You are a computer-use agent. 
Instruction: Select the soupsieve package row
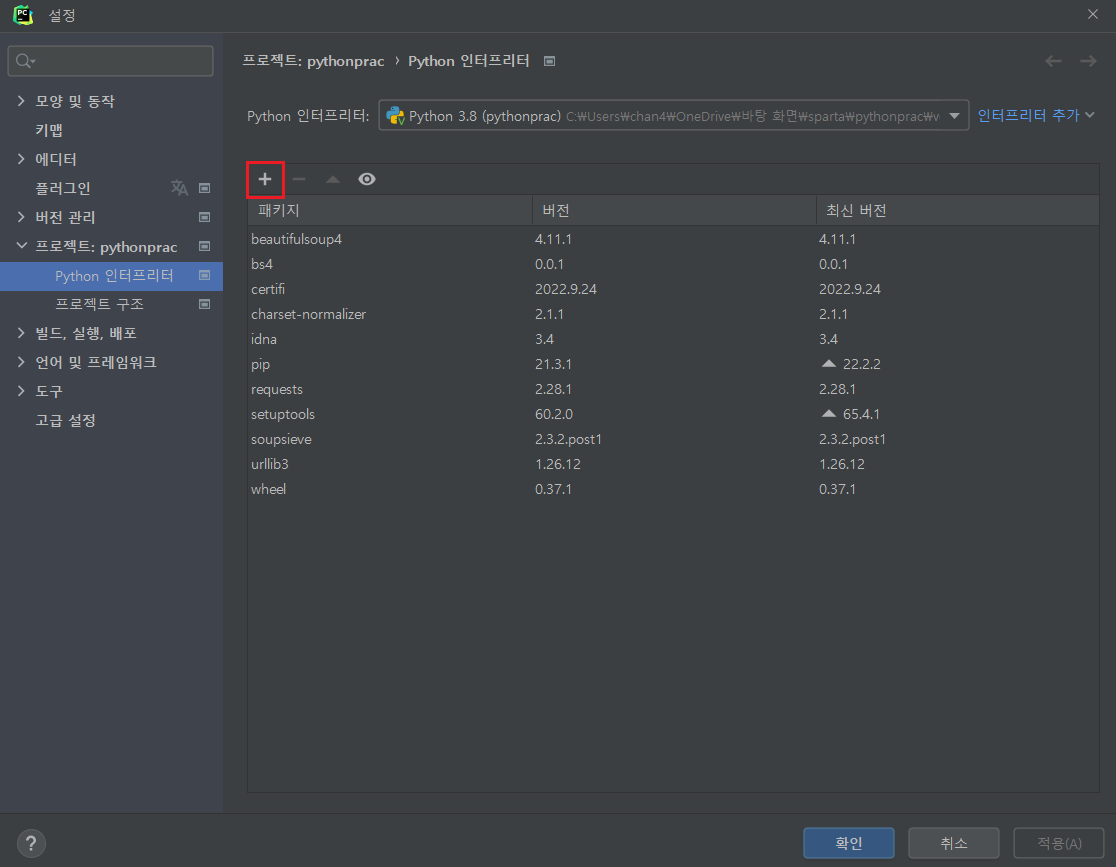click(x=673, y=439)
